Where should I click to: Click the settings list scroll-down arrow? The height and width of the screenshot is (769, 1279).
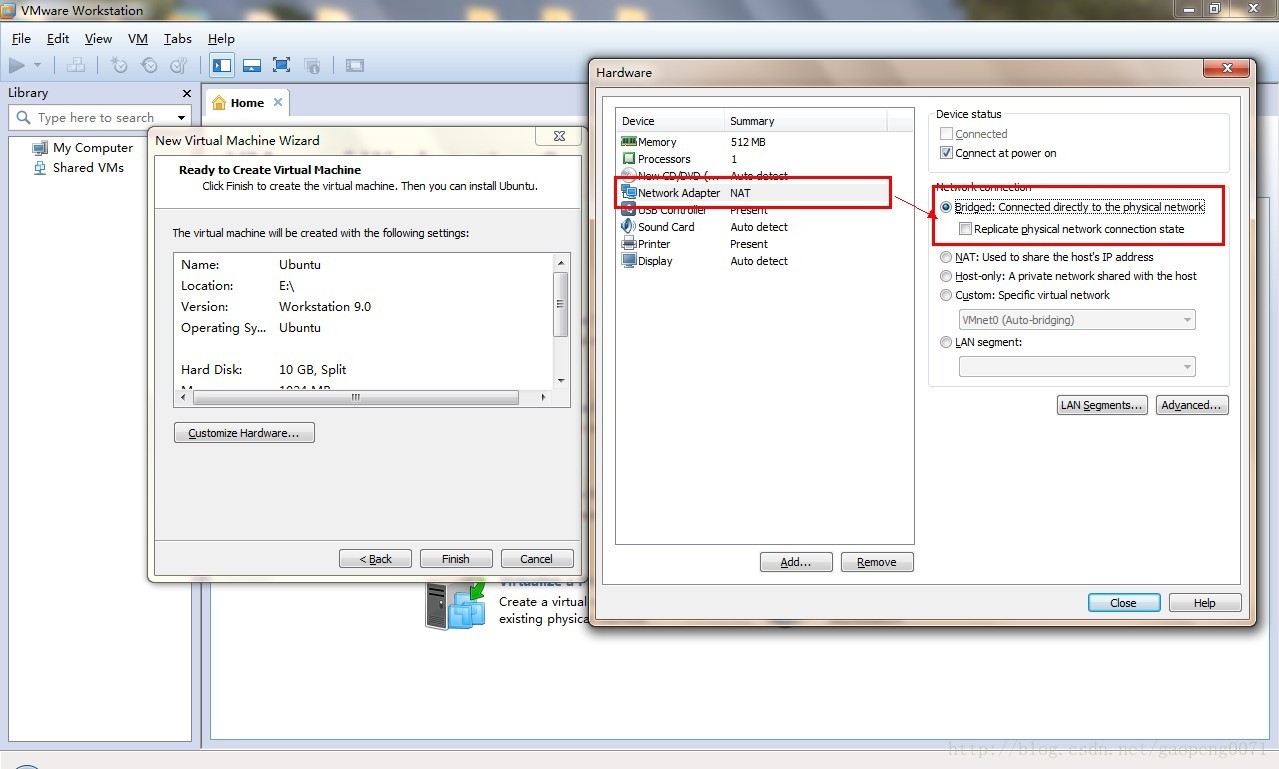pyautogui.click(x=561, y=380)
